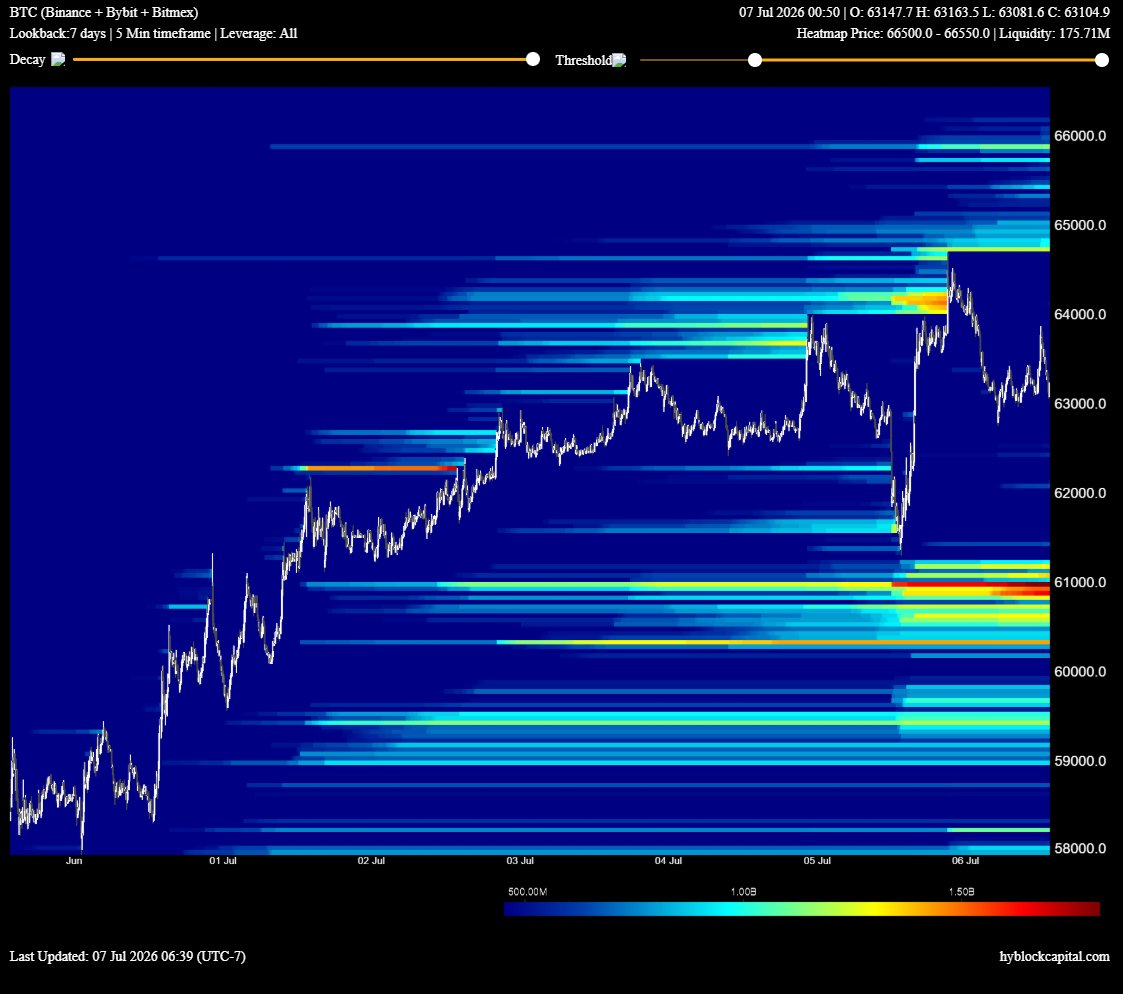The width and height of the screenshot is (1123, 994).
Task: Grab the Decay slider handle
Action: (533, 59)
